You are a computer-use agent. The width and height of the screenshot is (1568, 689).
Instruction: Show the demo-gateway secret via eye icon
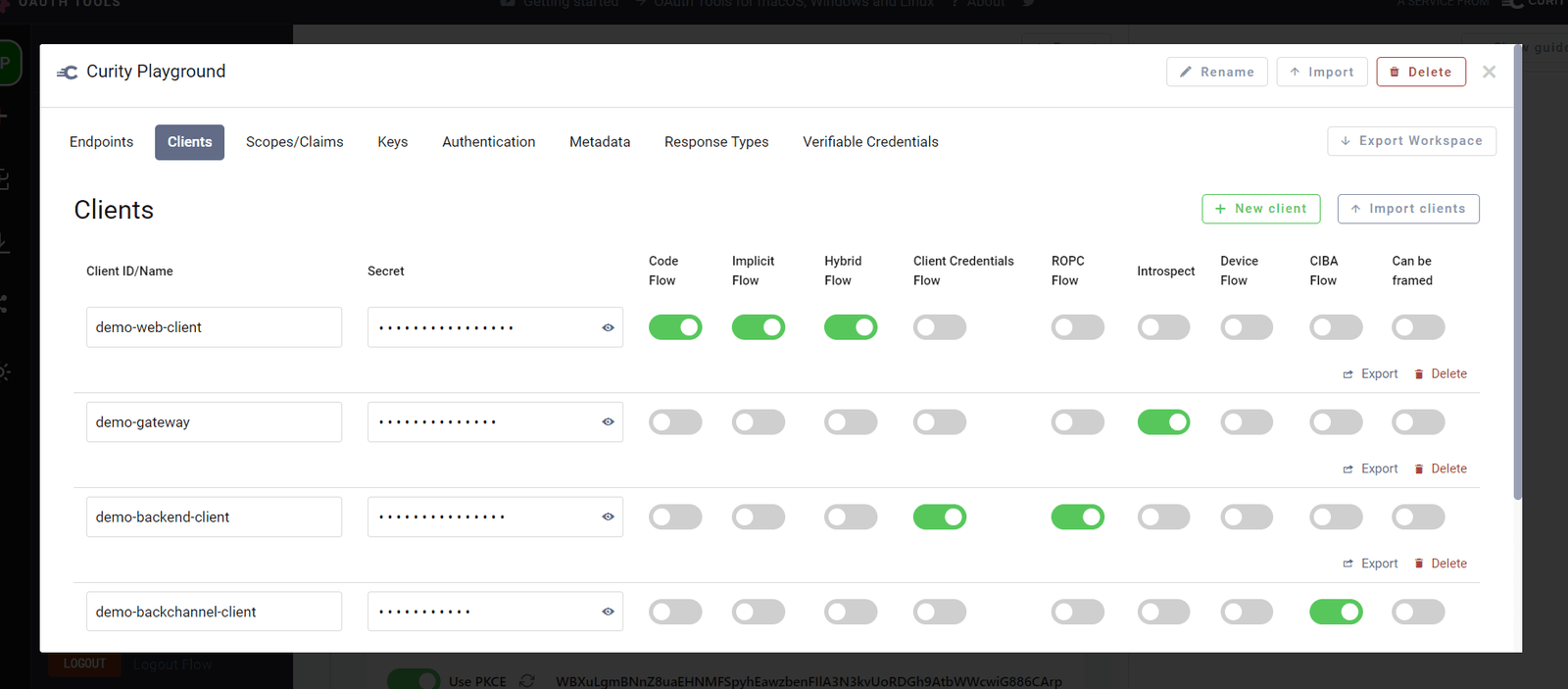click(608, 422)
